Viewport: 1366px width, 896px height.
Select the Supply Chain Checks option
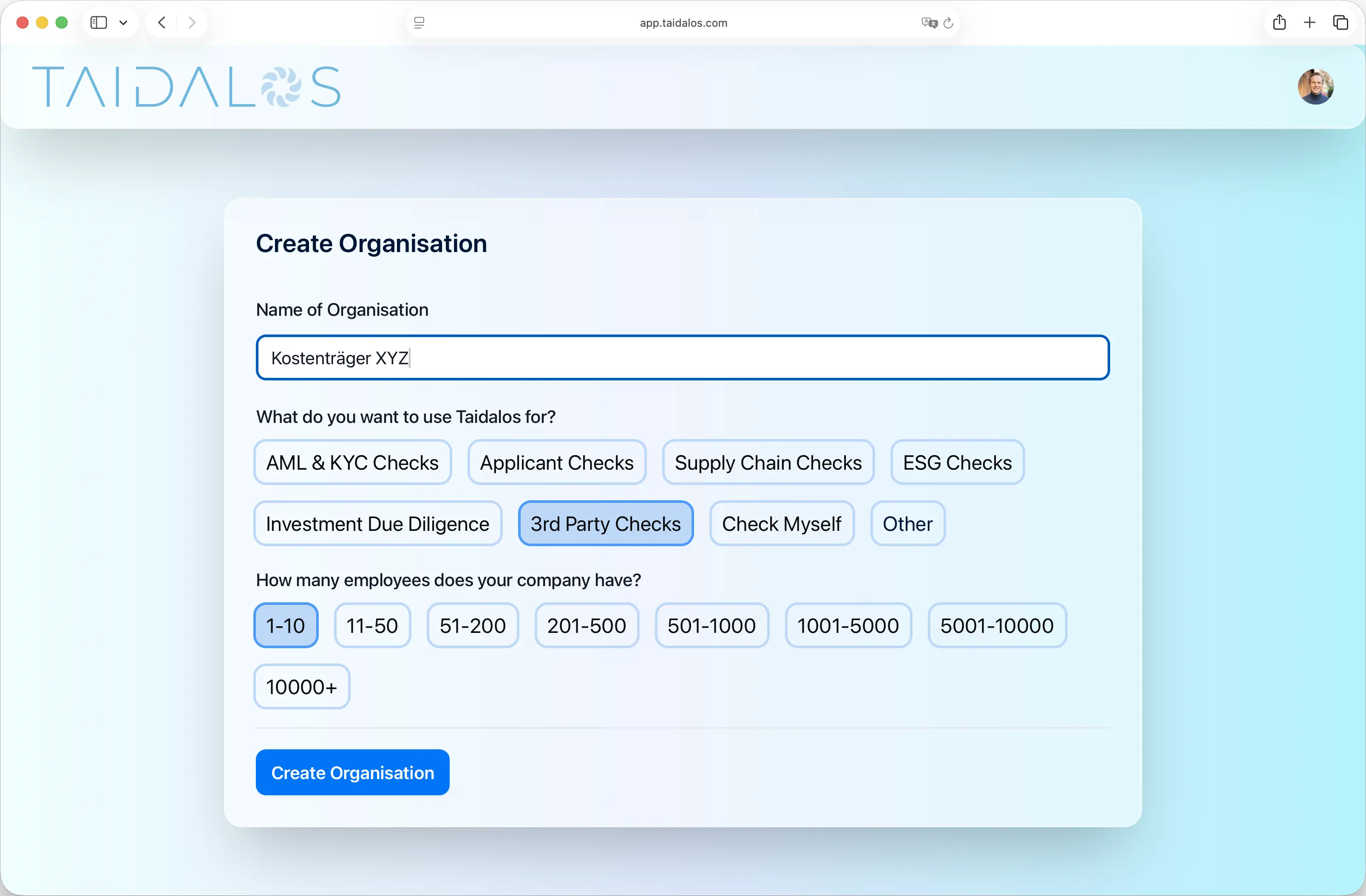click(768, 462)
